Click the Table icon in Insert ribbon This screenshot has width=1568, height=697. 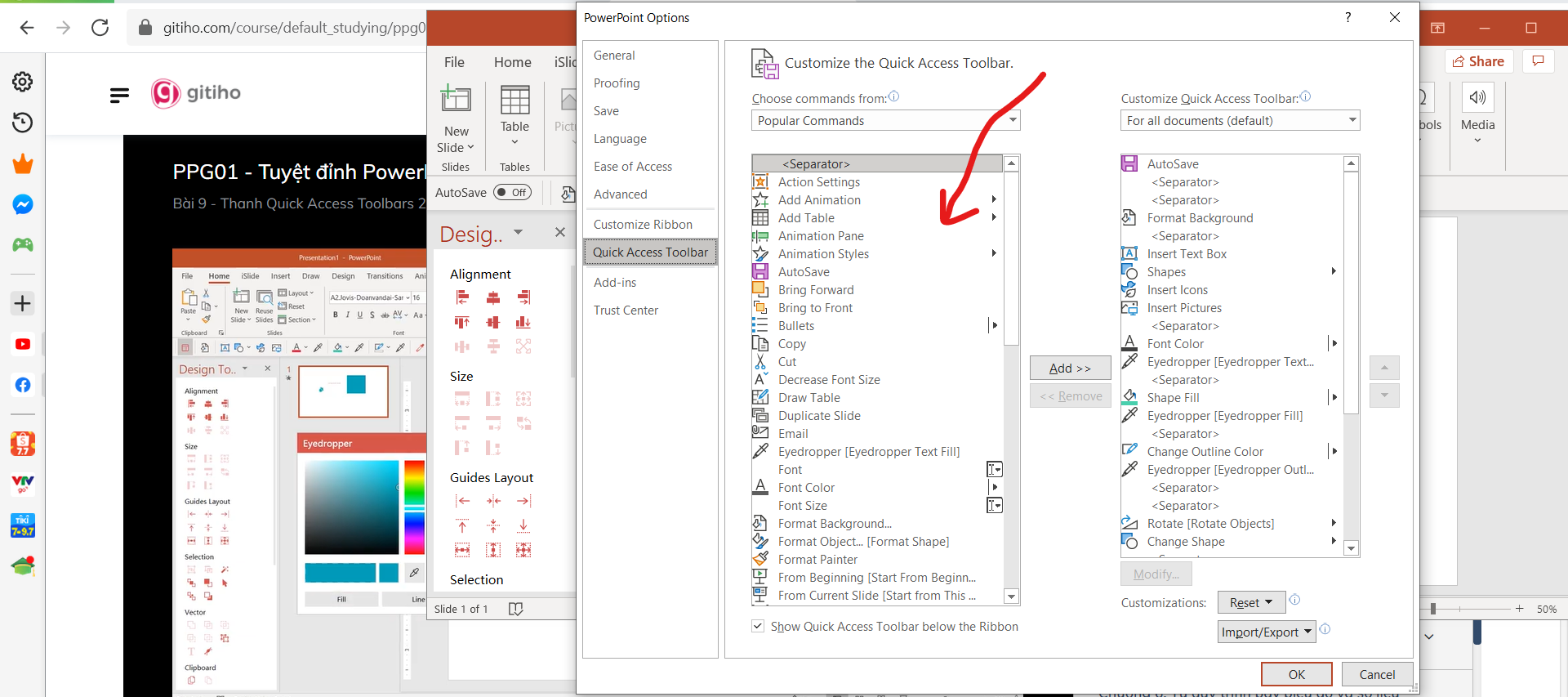(x=514, y=100)
